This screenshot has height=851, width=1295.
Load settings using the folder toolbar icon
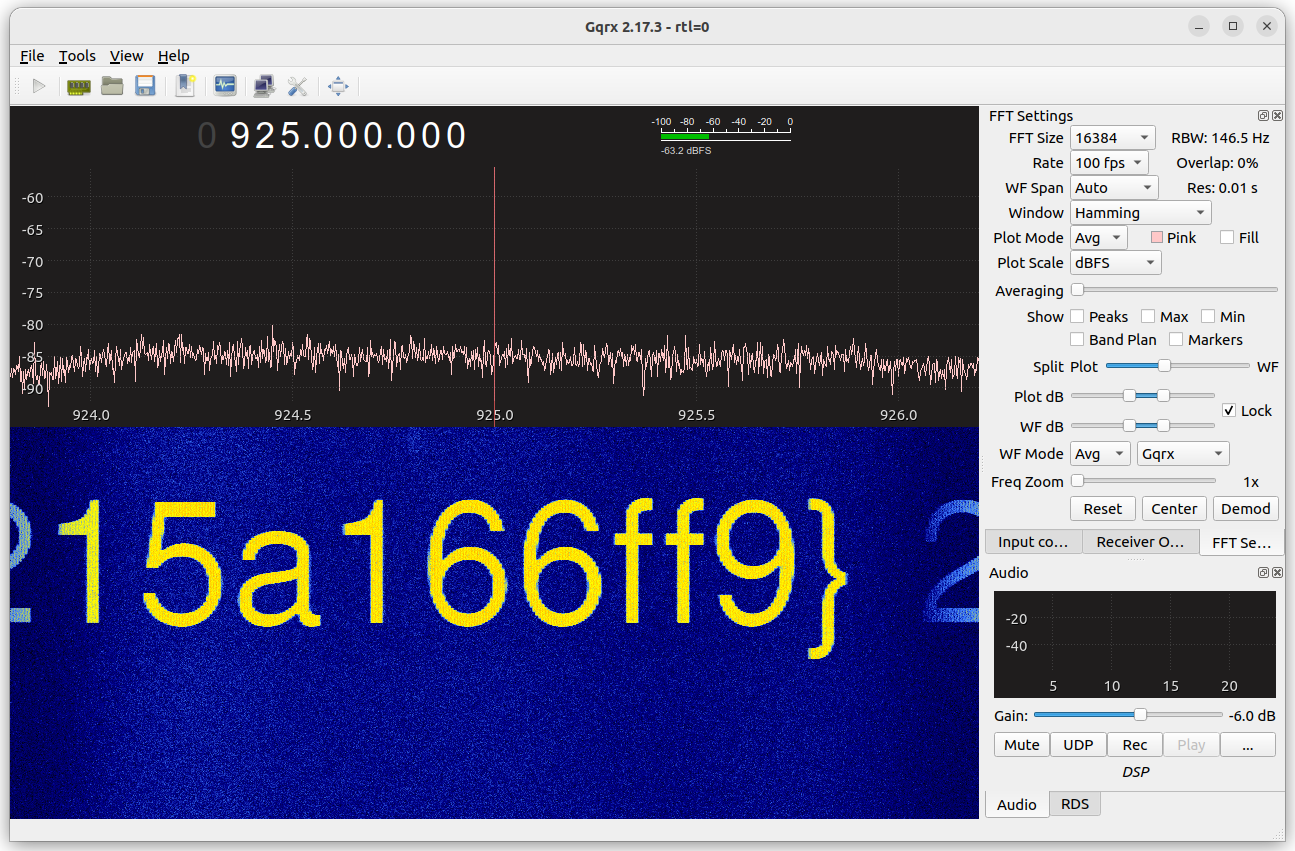coord(112,86)
